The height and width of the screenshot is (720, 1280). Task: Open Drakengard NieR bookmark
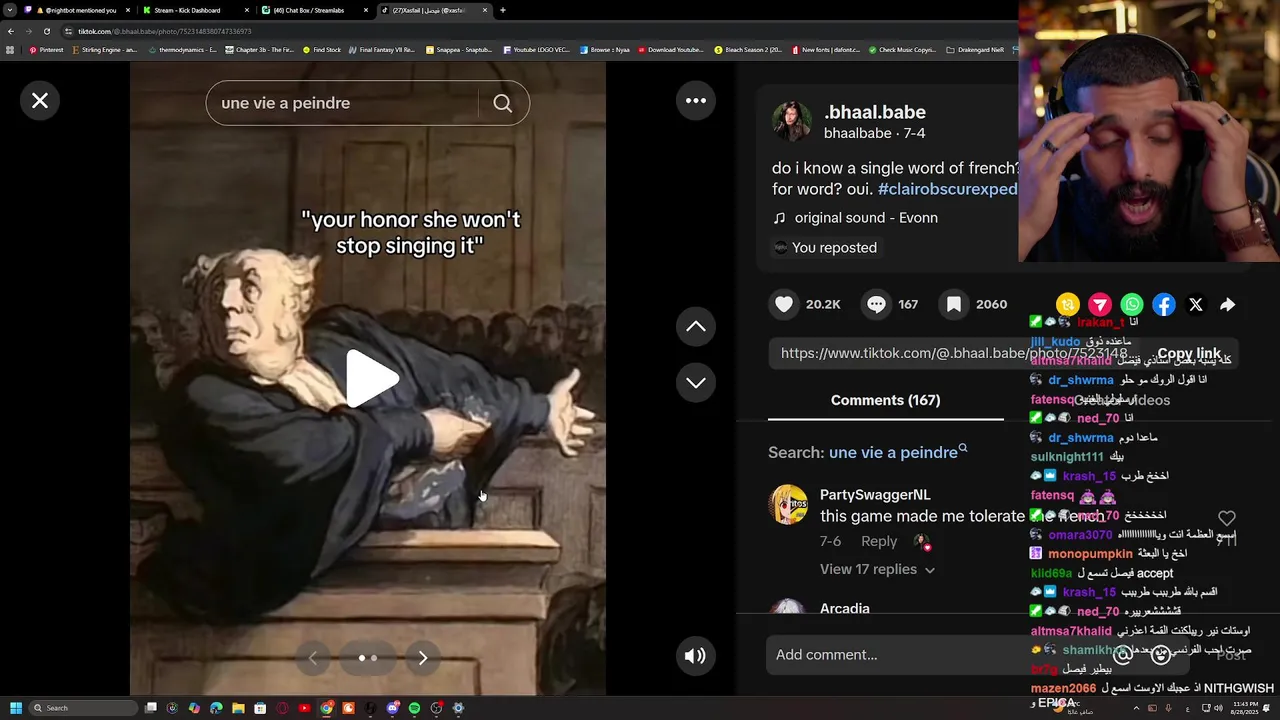point(975,49)
